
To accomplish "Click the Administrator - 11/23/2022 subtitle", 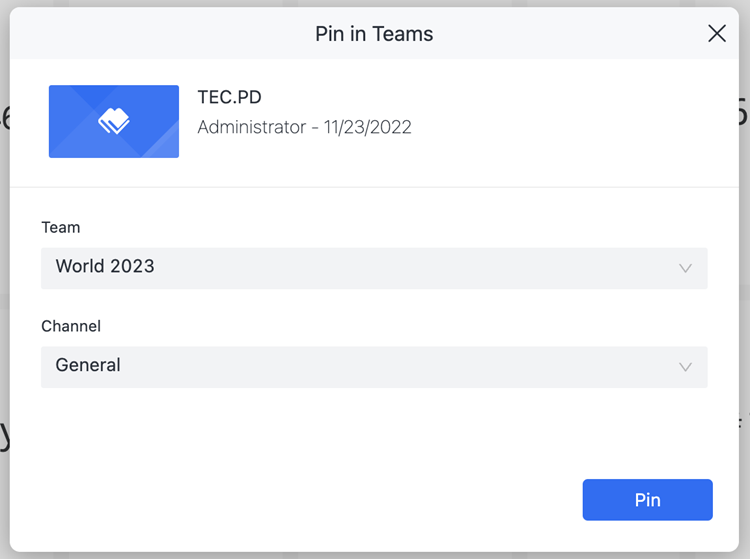I will pos(304,127).
